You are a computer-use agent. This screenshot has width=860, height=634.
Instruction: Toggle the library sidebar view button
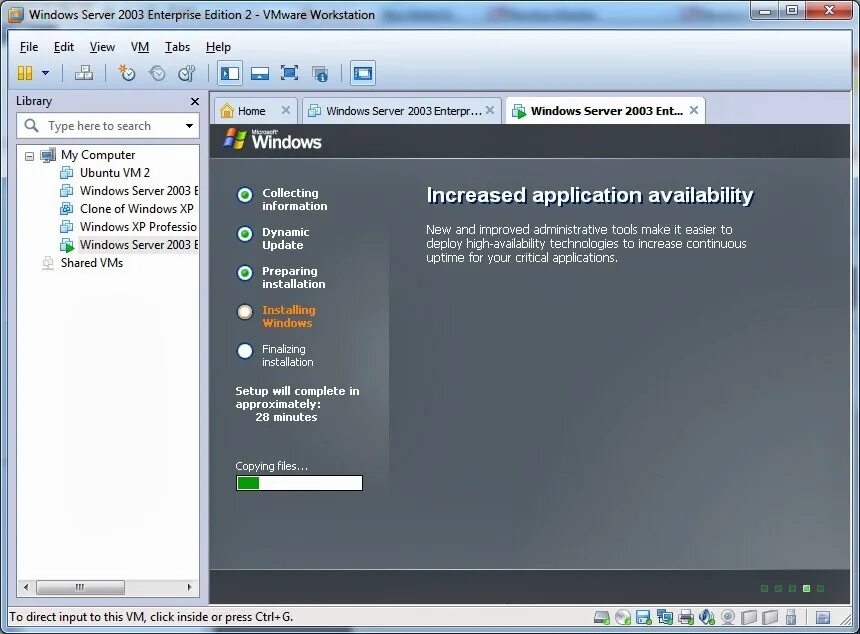coord(230,73)
